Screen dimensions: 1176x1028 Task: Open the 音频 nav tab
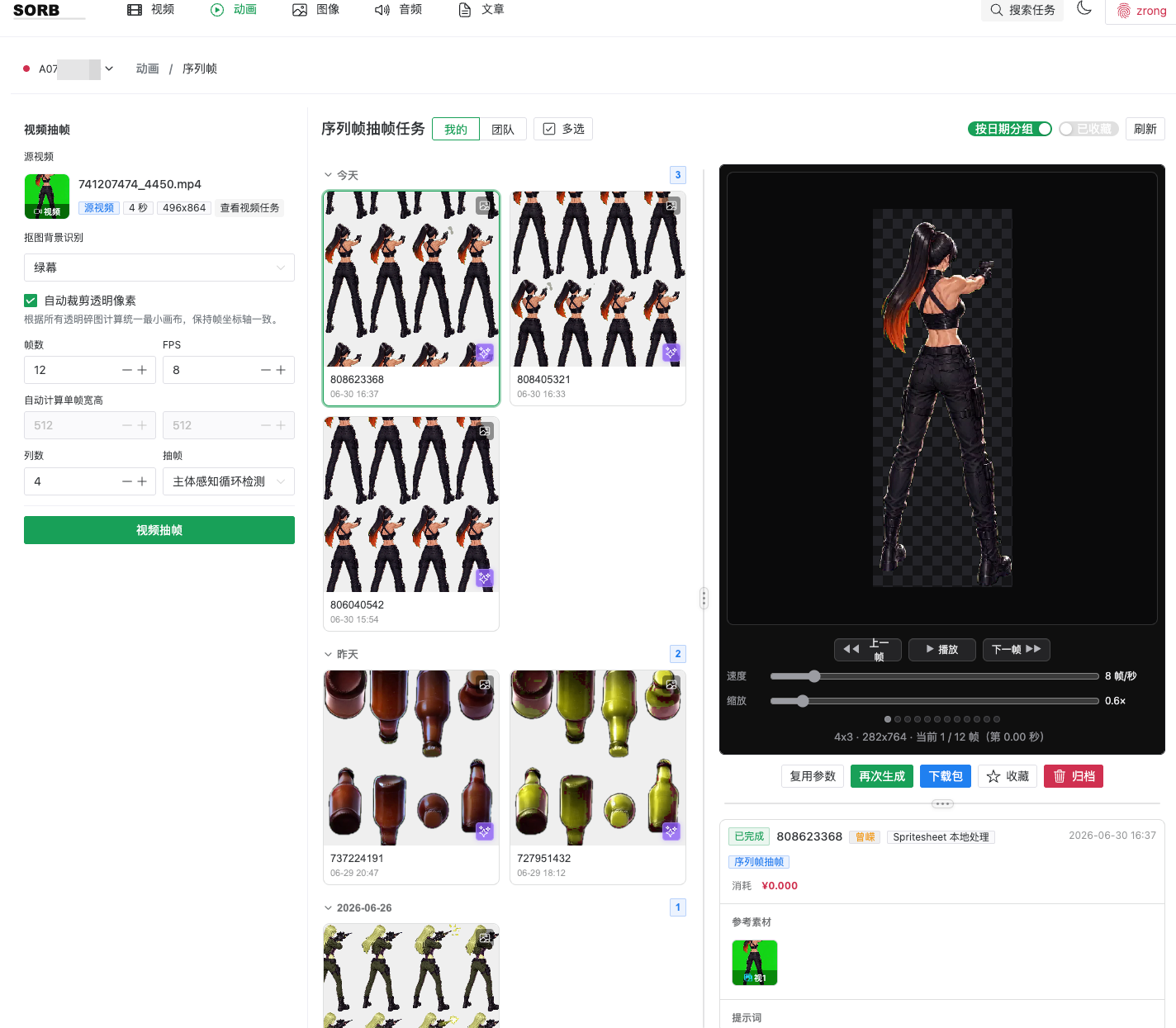pos(398,10)
